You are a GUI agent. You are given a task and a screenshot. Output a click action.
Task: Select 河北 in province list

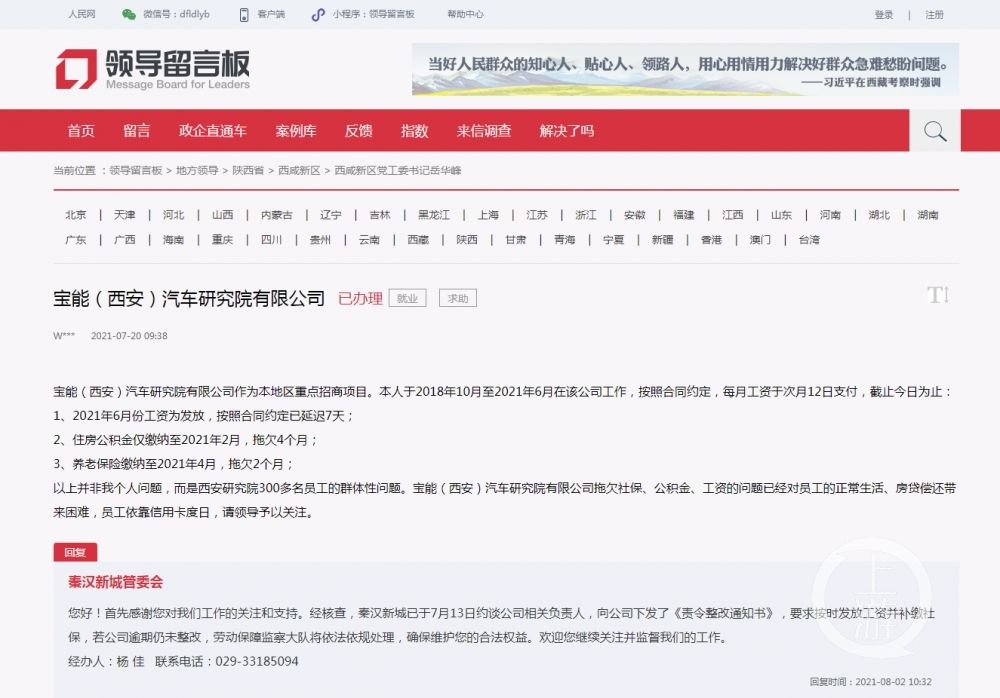coord(173,215)
